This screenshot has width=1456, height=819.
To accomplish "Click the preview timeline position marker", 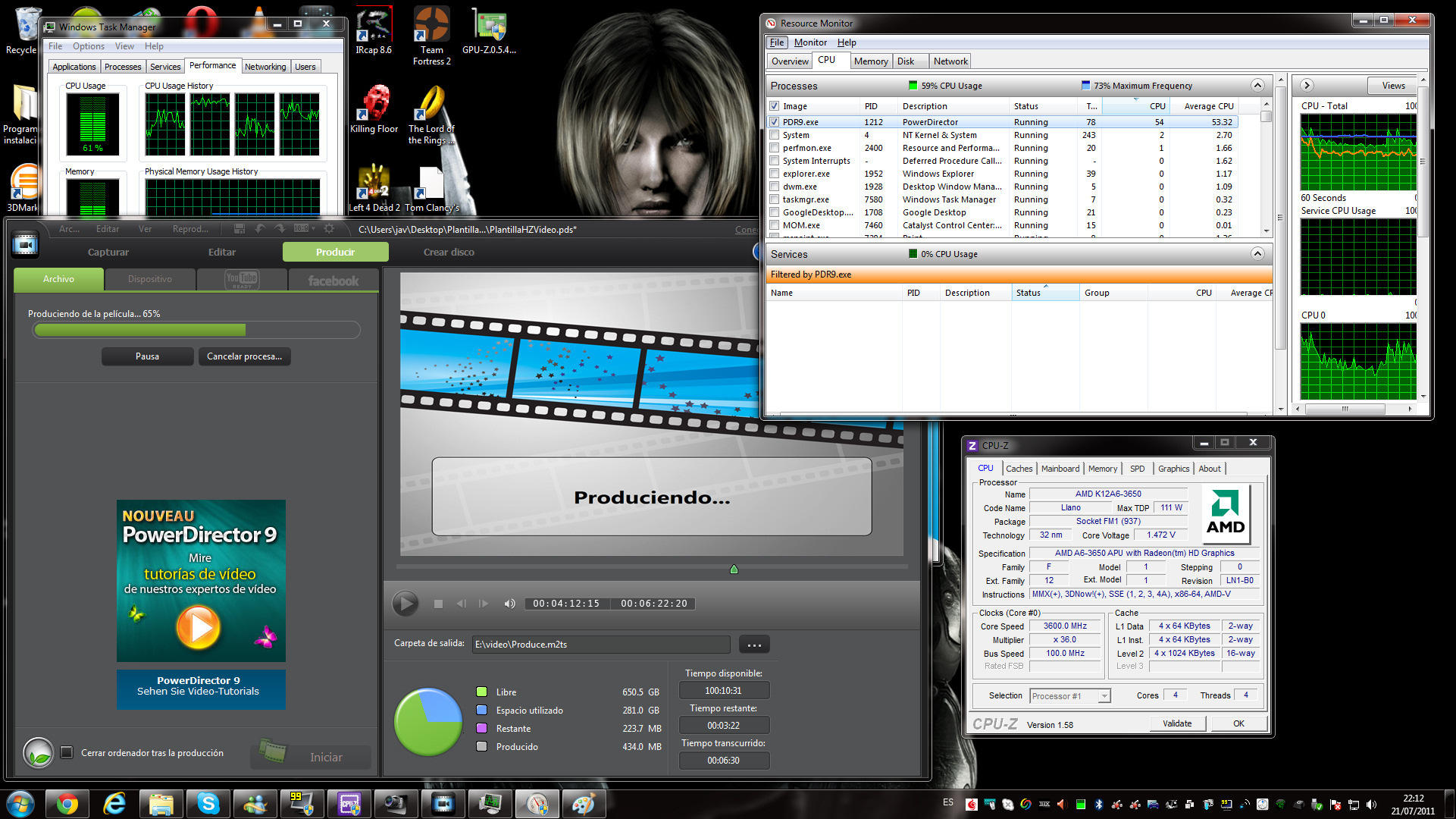I will coord(734,570).
